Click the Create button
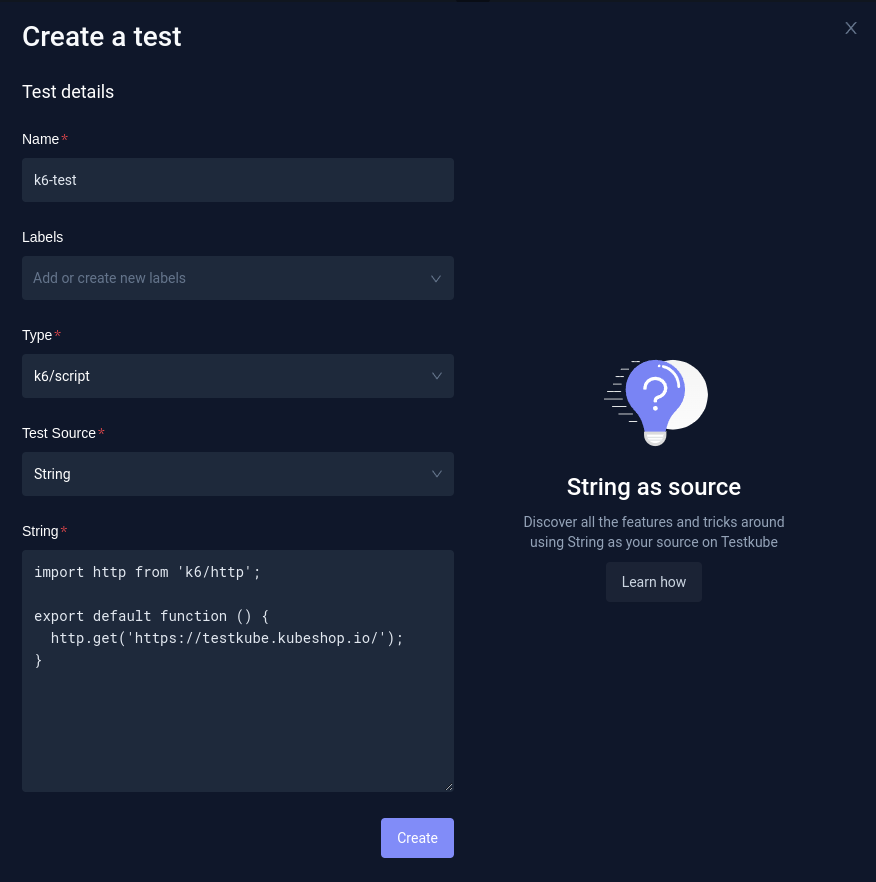The height and width of the screenshot is (882, 876). pos(417,838)
